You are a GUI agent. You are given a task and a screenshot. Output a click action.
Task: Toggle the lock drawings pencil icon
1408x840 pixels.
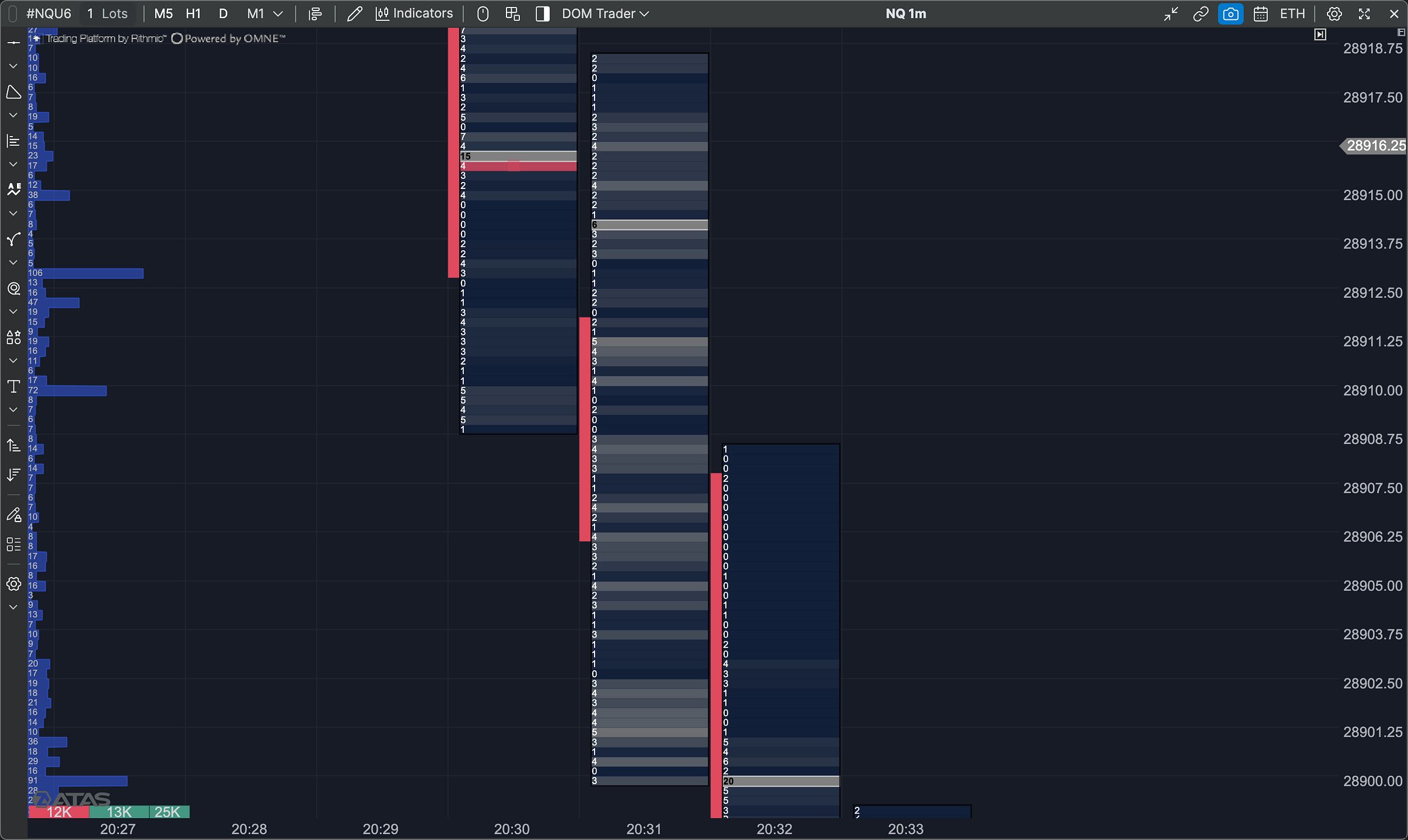pos(13,514)
